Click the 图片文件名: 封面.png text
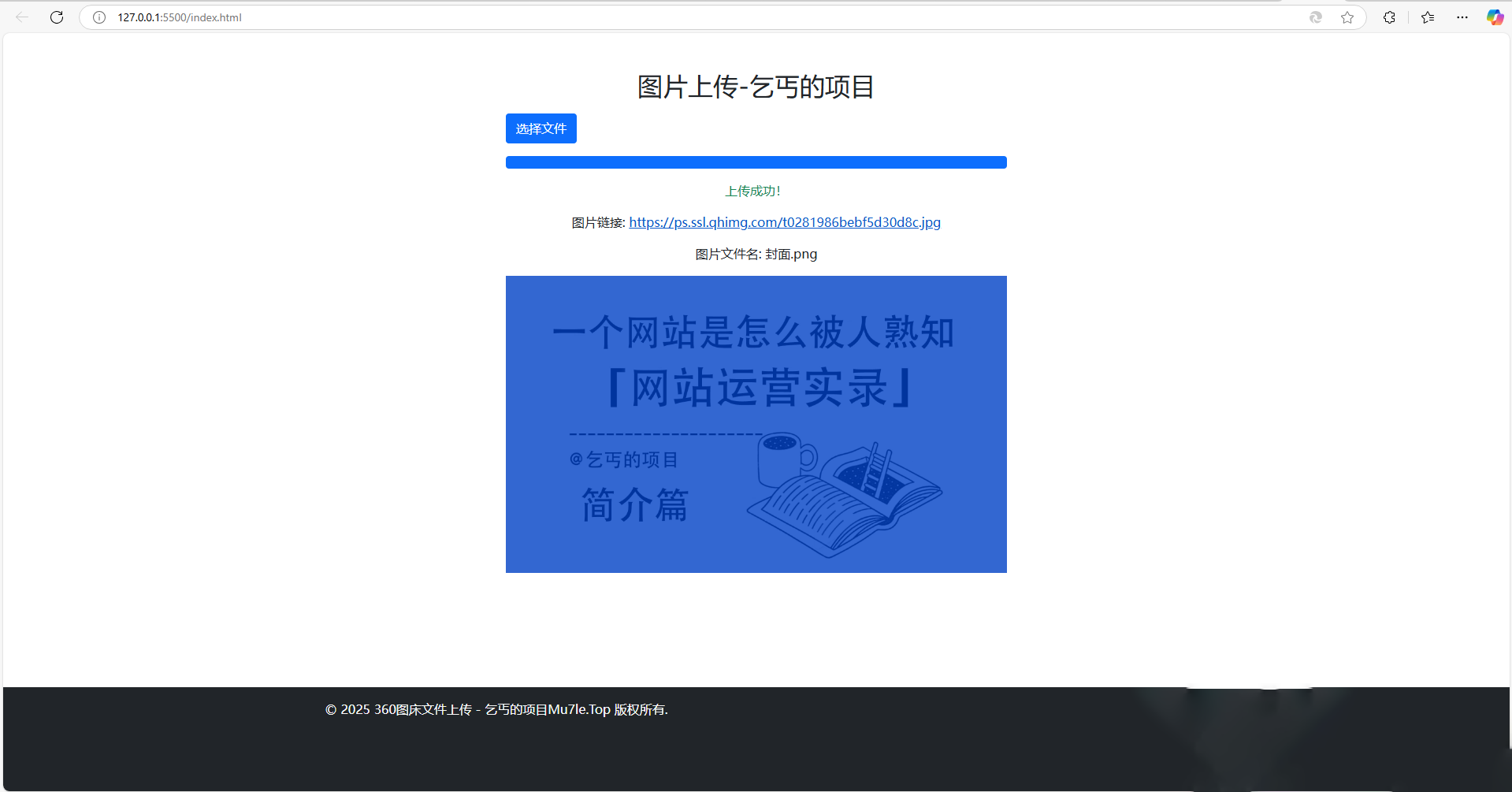This screenshot has height=792, width=1512. click(756, 255)
